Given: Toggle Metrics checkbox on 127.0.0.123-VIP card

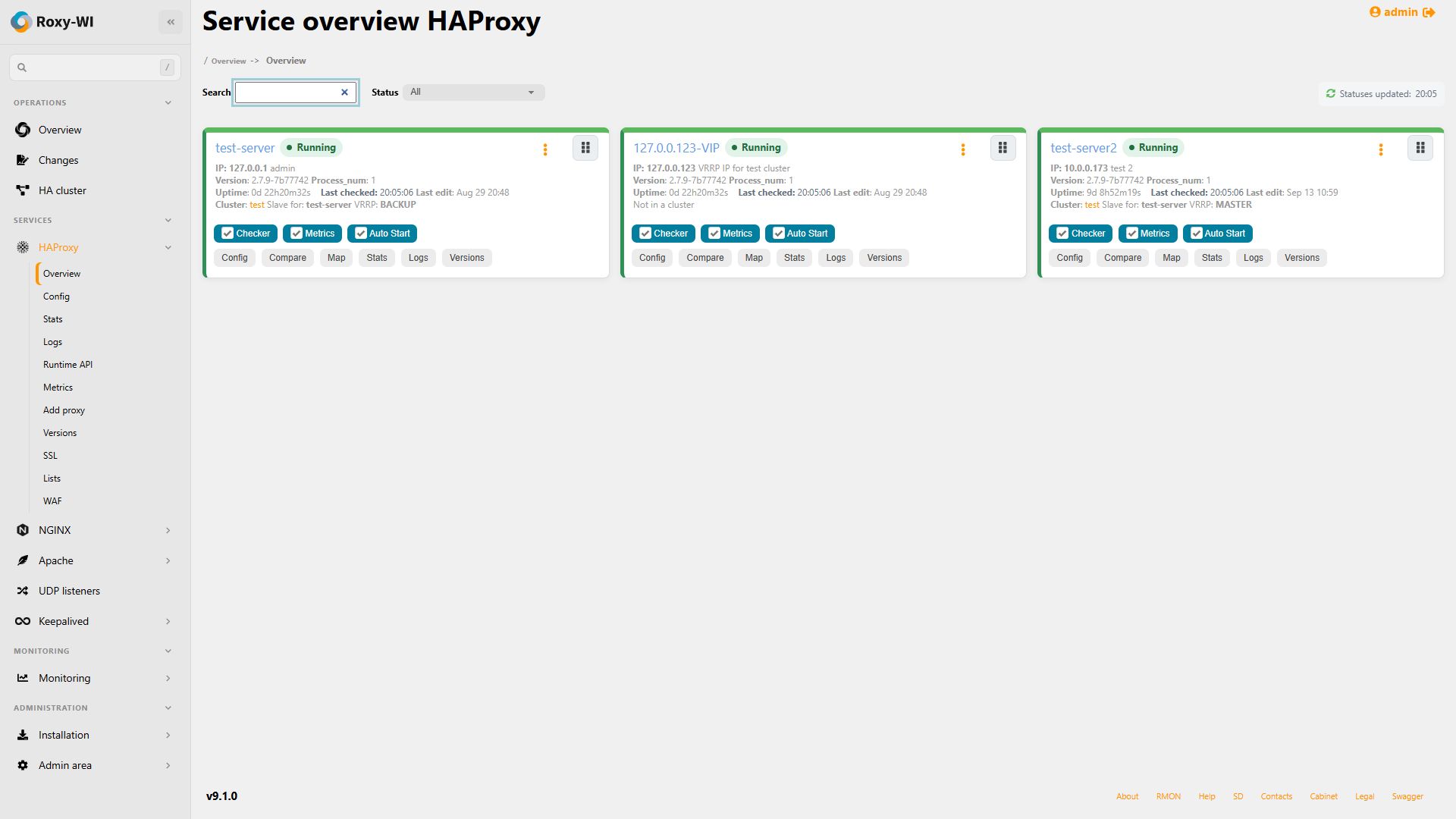Looking at the screenshot, I should [714, 234].
